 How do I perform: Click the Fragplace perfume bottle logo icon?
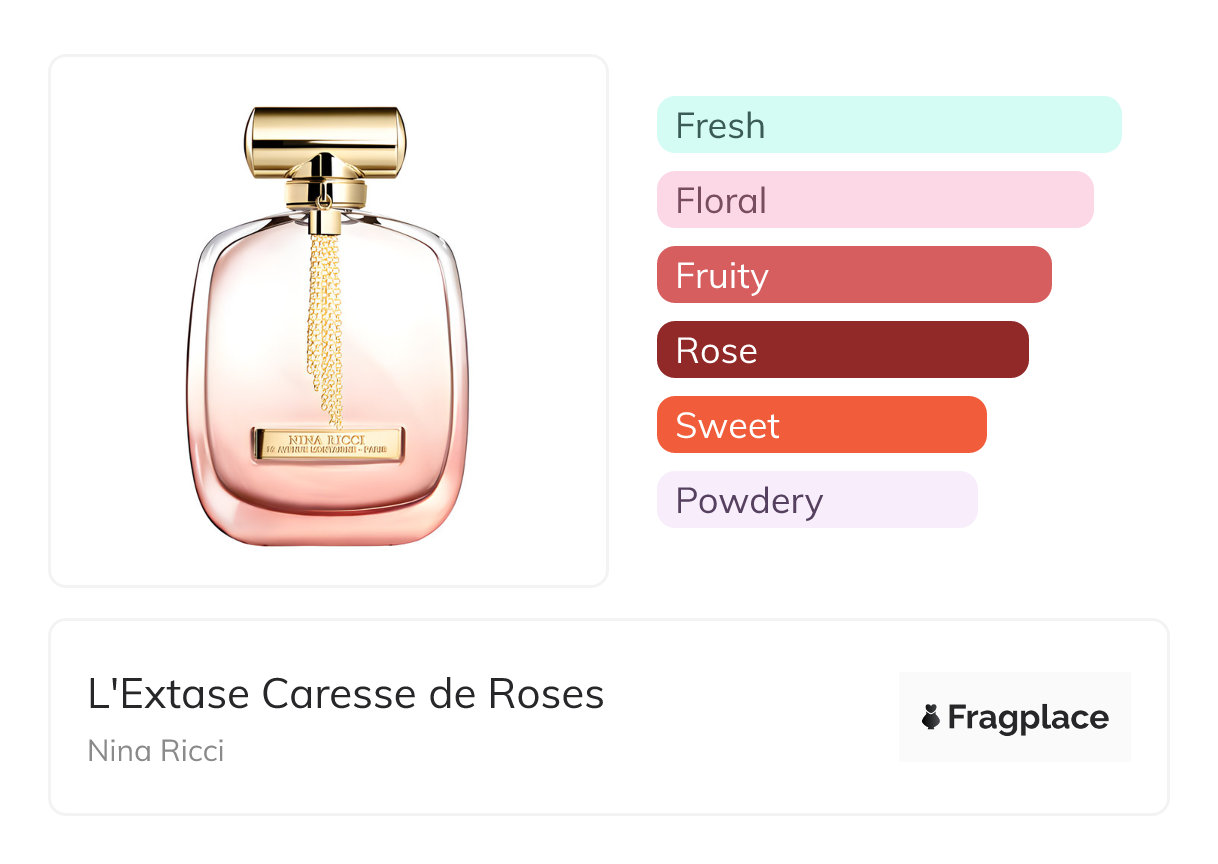(x=931, y=717)
